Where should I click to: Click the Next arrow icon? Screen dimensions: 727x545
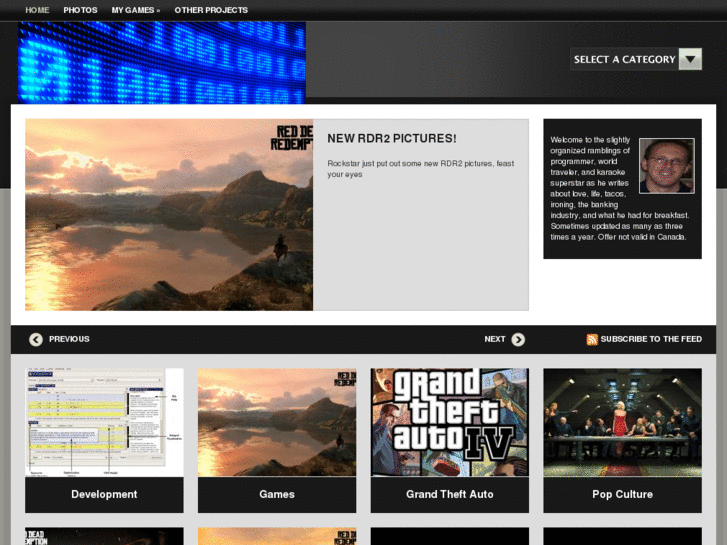[518, 340]
